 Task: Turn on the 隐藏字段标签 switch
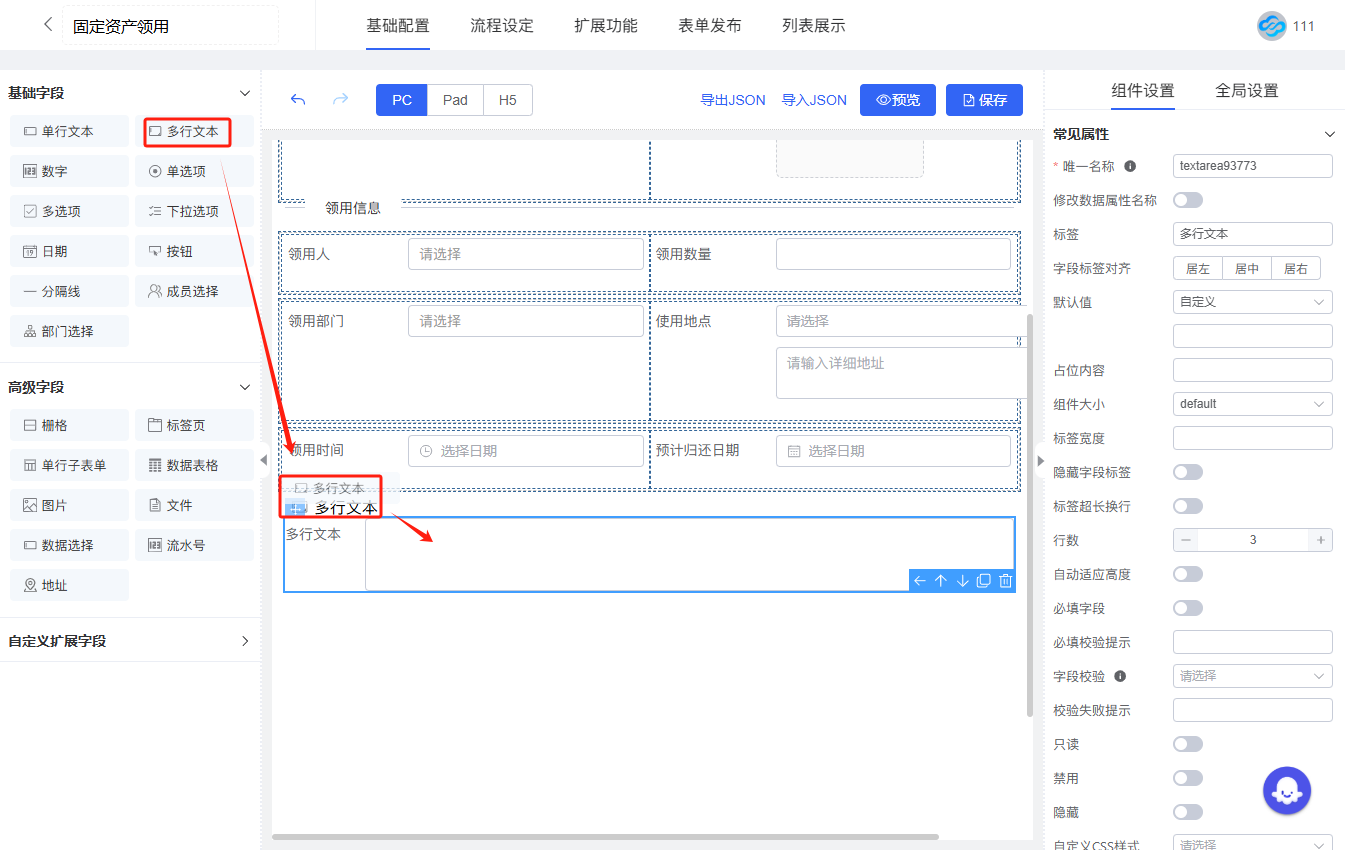click(x=1187, y=472)
